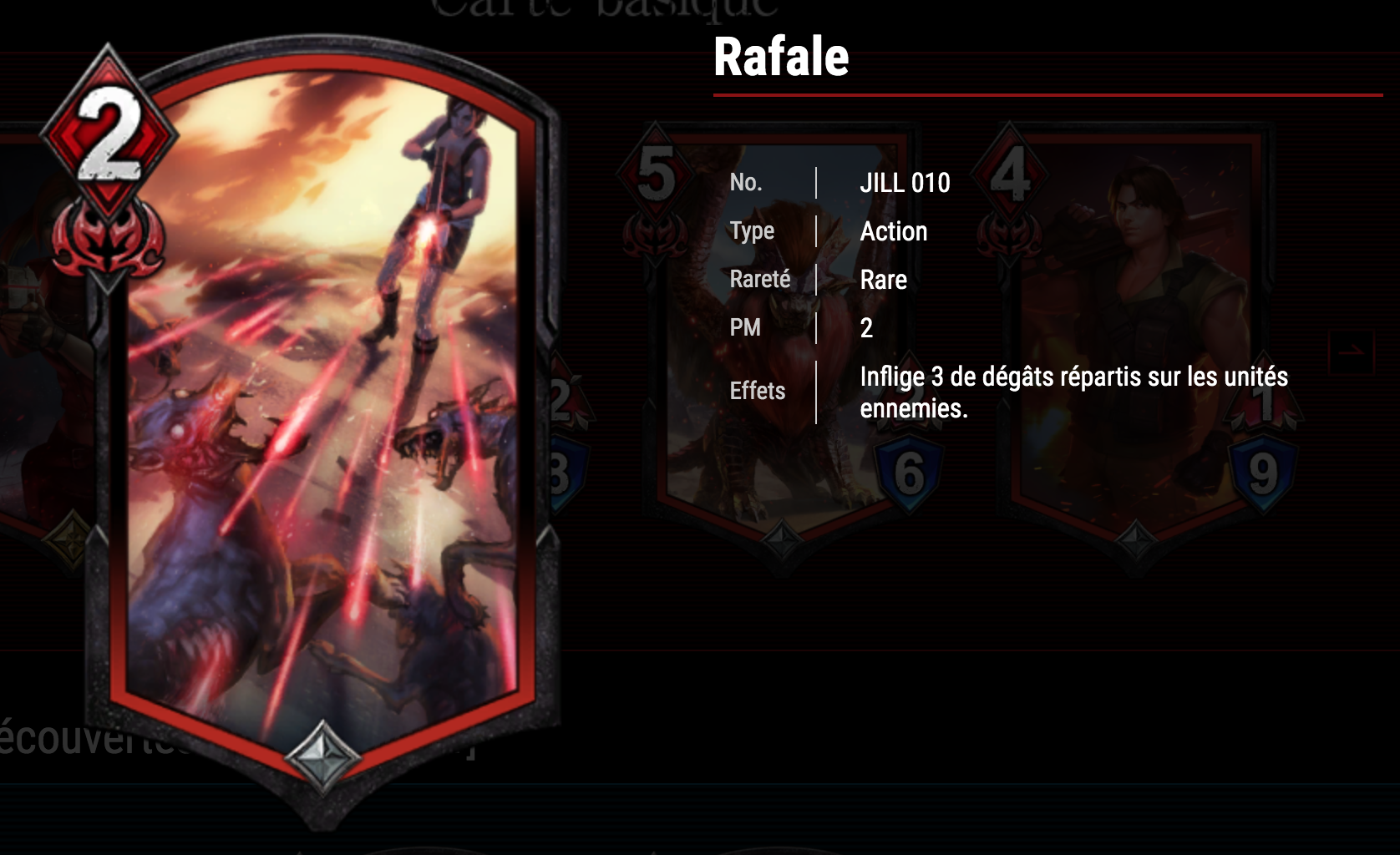Click the card effect description text
1400x855 pixels.
(1074, 392)
